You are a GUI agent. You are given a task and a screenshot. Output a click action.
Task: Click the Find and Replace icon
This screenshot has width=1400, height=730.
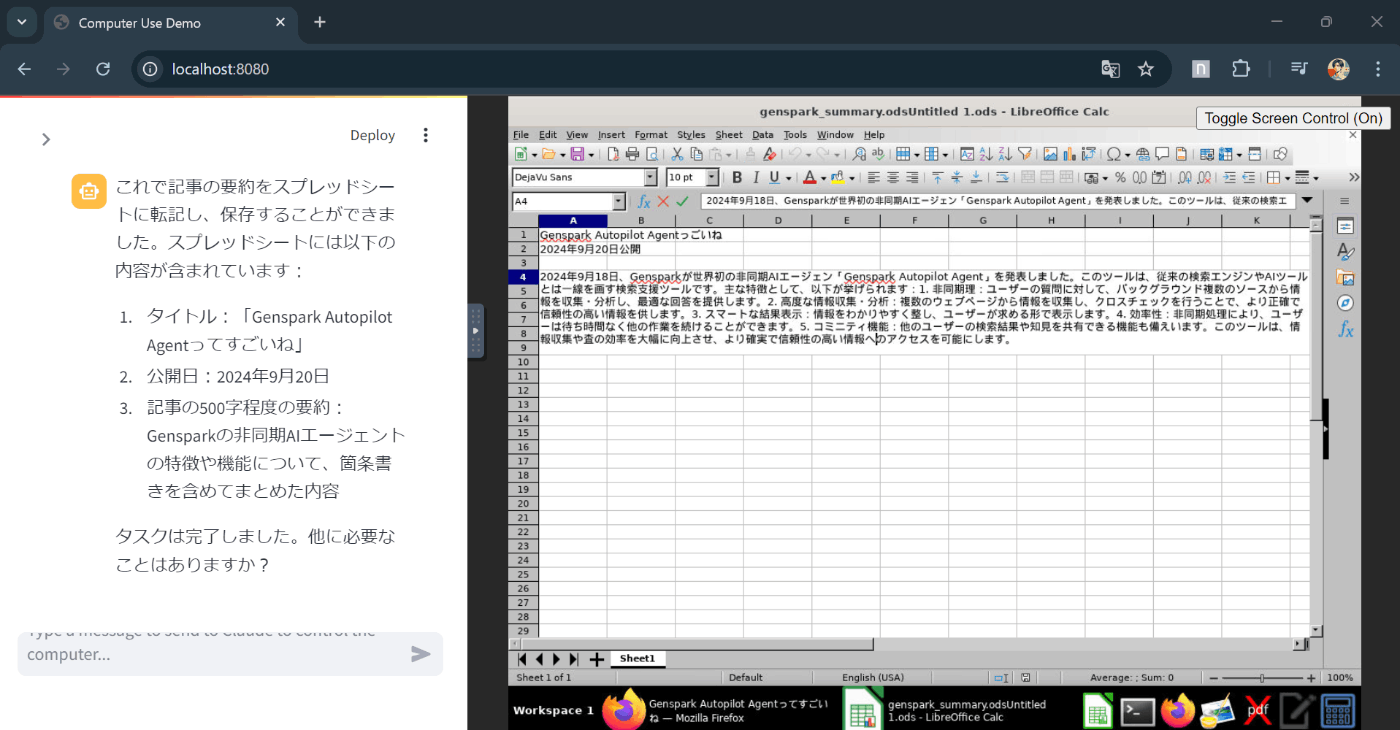pyautogui.click(x=859, y=154)
